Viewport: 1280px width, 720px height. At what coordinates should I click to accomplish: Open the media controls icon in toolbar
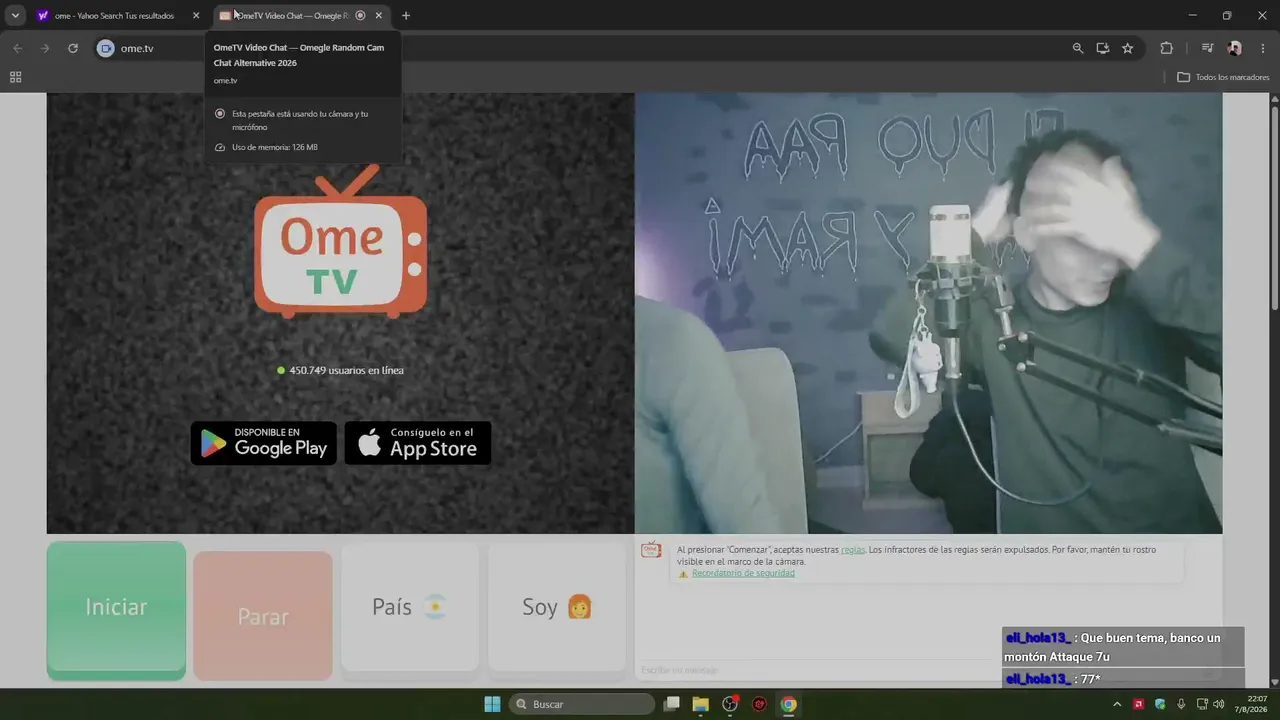1207,48
